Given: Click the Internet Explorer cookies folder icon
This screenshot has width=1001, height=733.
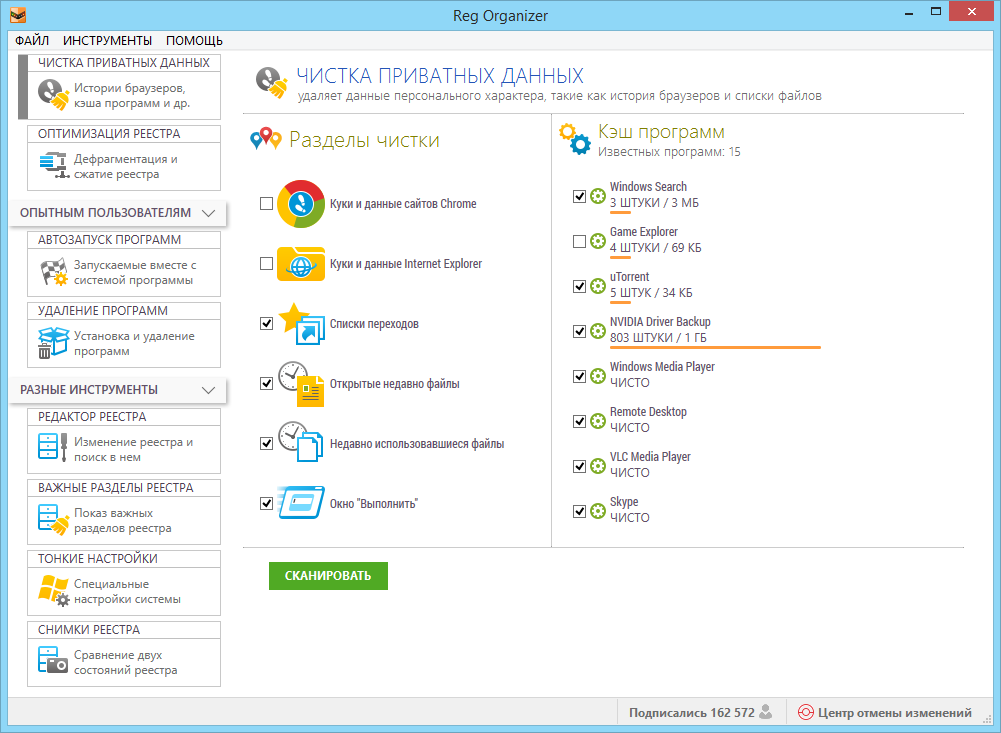Looking at the screenshot, I should [x=301, y=264].
